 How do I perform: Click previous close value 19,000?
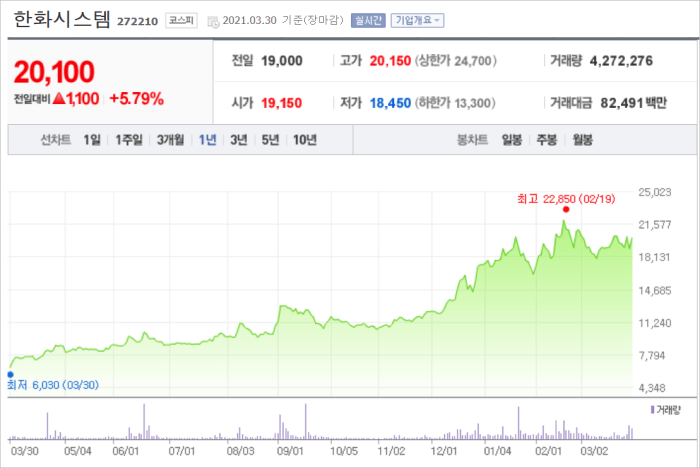282,61
